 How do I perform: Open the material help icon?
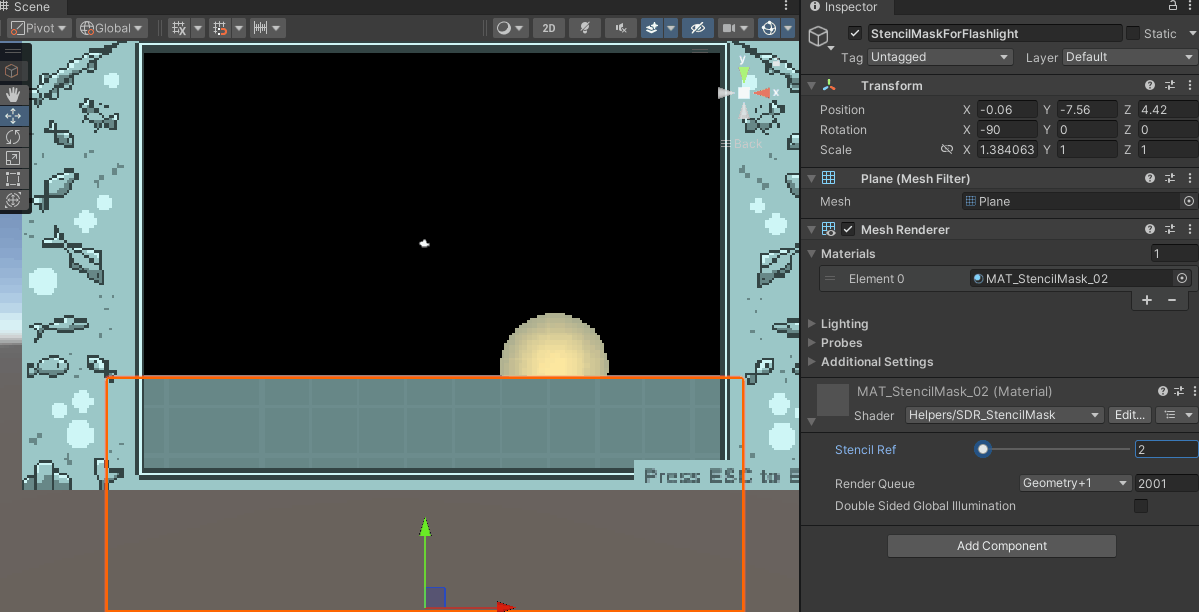(x=1163, y=391)
